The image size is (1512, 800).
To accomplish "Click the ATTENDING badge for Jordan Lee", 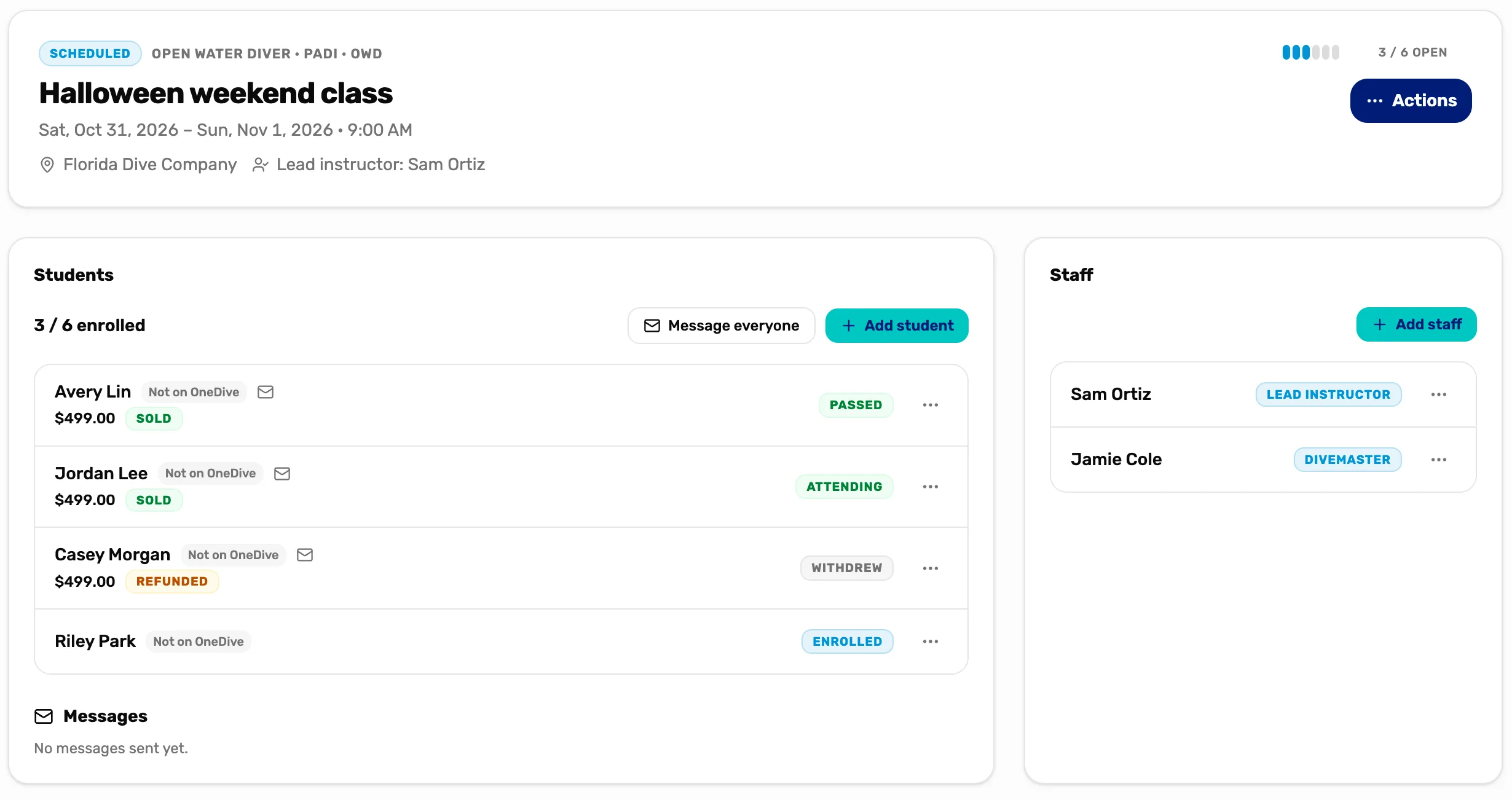I will pyautogui.click(x=845, y=487).
